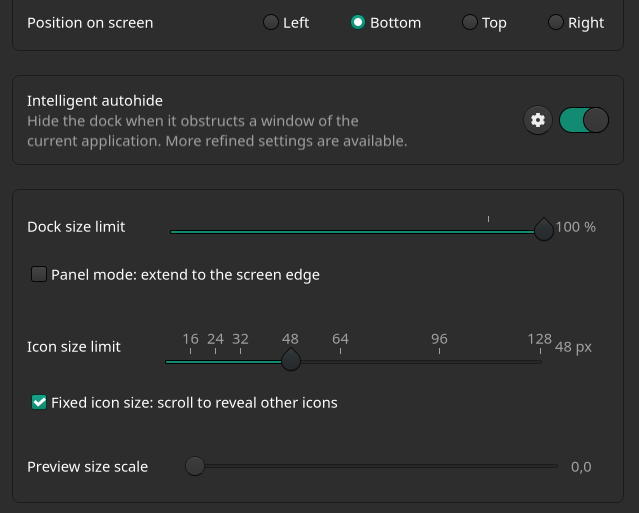The image size is (639, 513).
Task: Choose Top for dock position
Action: 469,23
